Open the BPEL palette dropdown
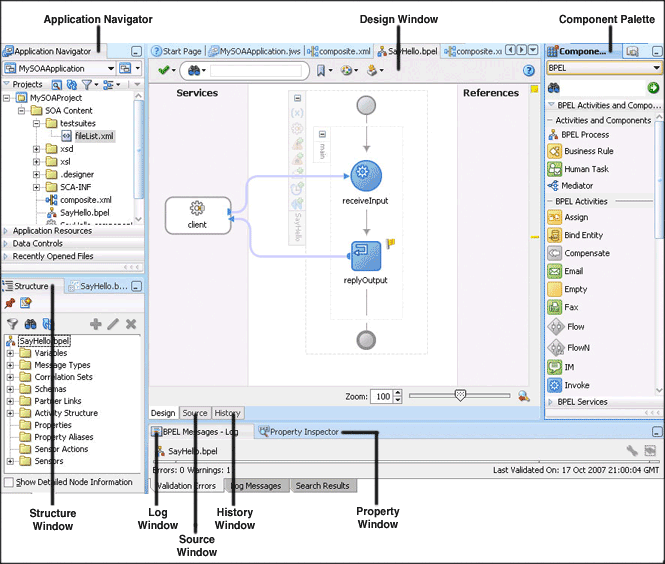The width and height of the screenshot is (665, 564). point(657,68)
